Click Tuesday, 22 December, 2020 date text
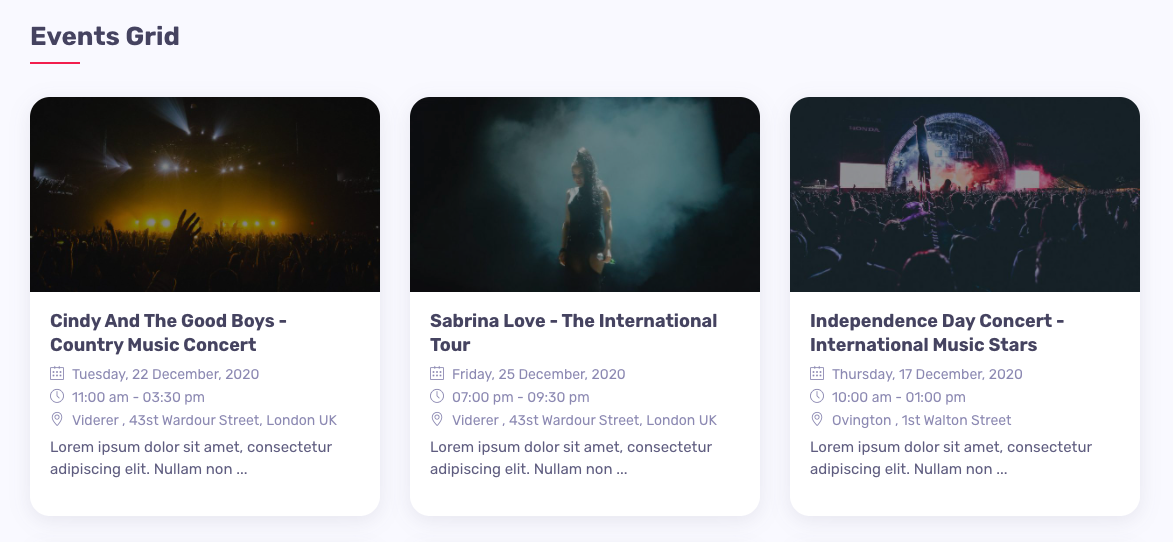1173x542 pixels. [165, 374]
